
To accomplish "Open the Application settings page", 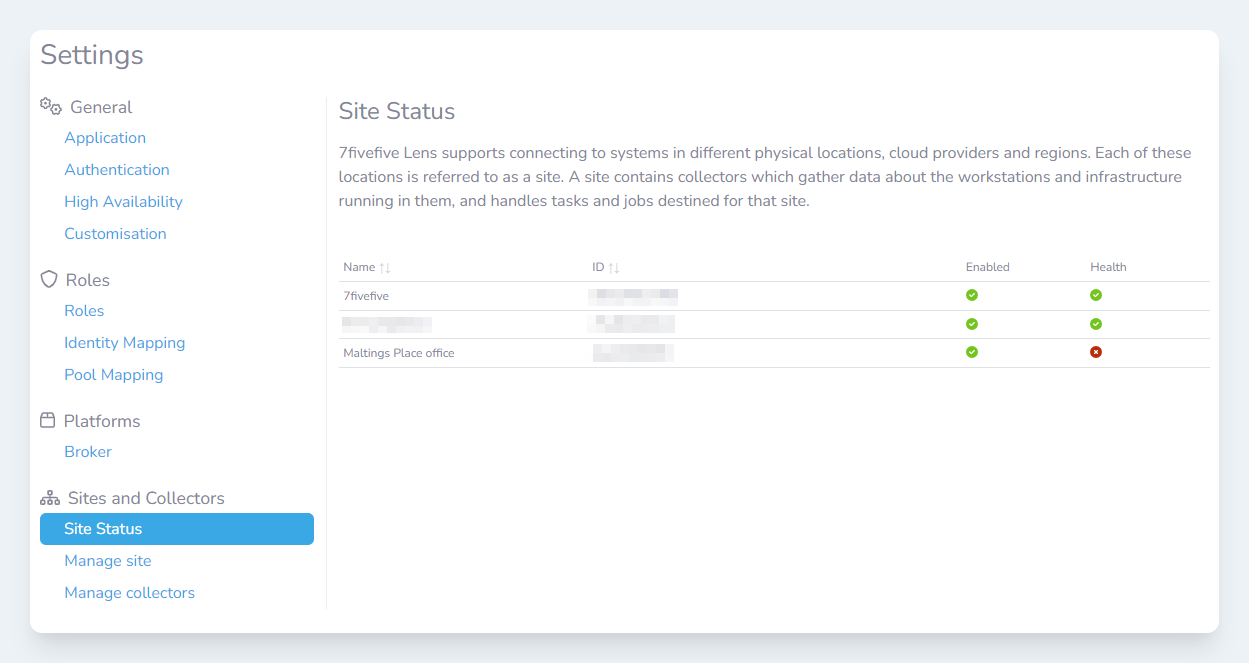I will point(105,138).
